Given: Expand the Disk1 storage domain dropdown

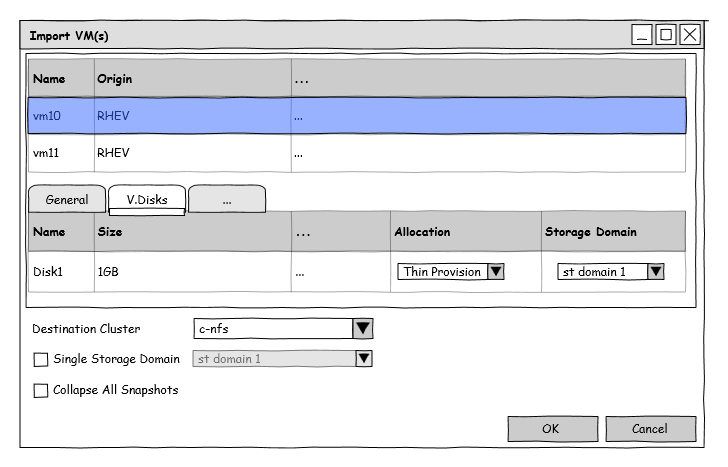Looking at the screenshot, I should point(655,272).
